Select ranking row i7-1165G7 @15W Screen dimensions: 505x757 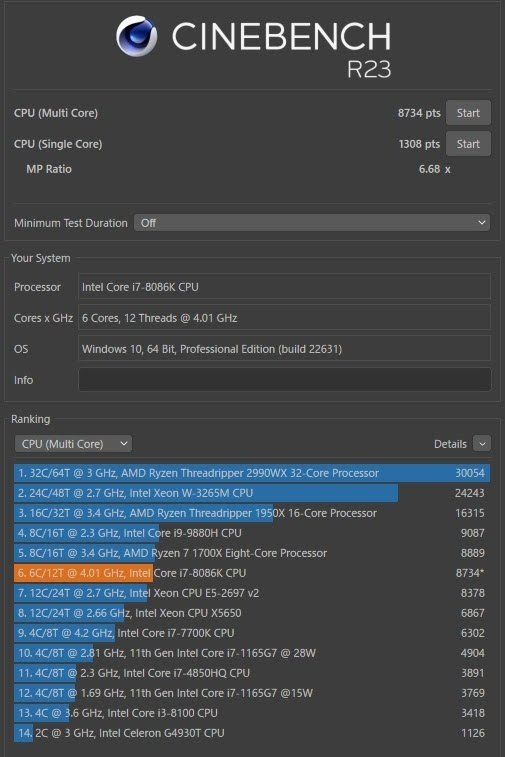pyautogui.click(x=252, y=693)
